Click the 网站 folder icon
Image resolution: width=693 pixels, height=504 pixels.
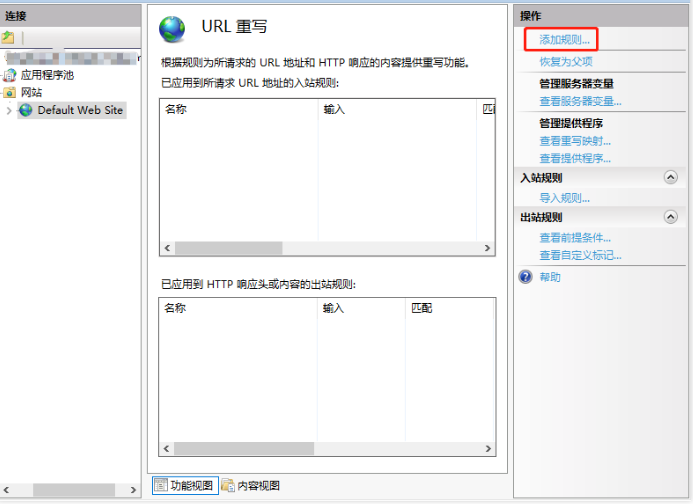coord(10,92)
